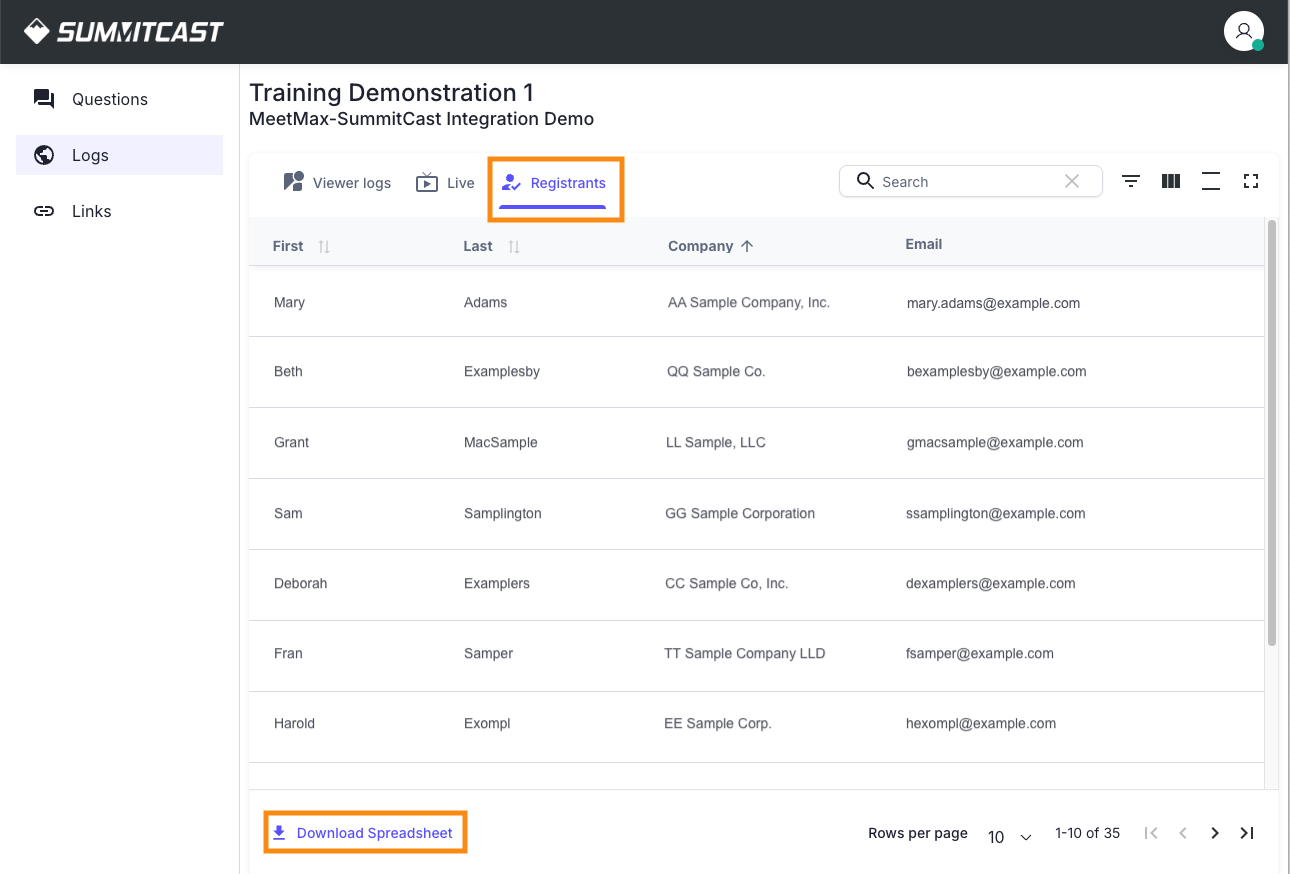Expand the Rows per page dropdown
The image size is (1290, 874).
coord(1010,836)
